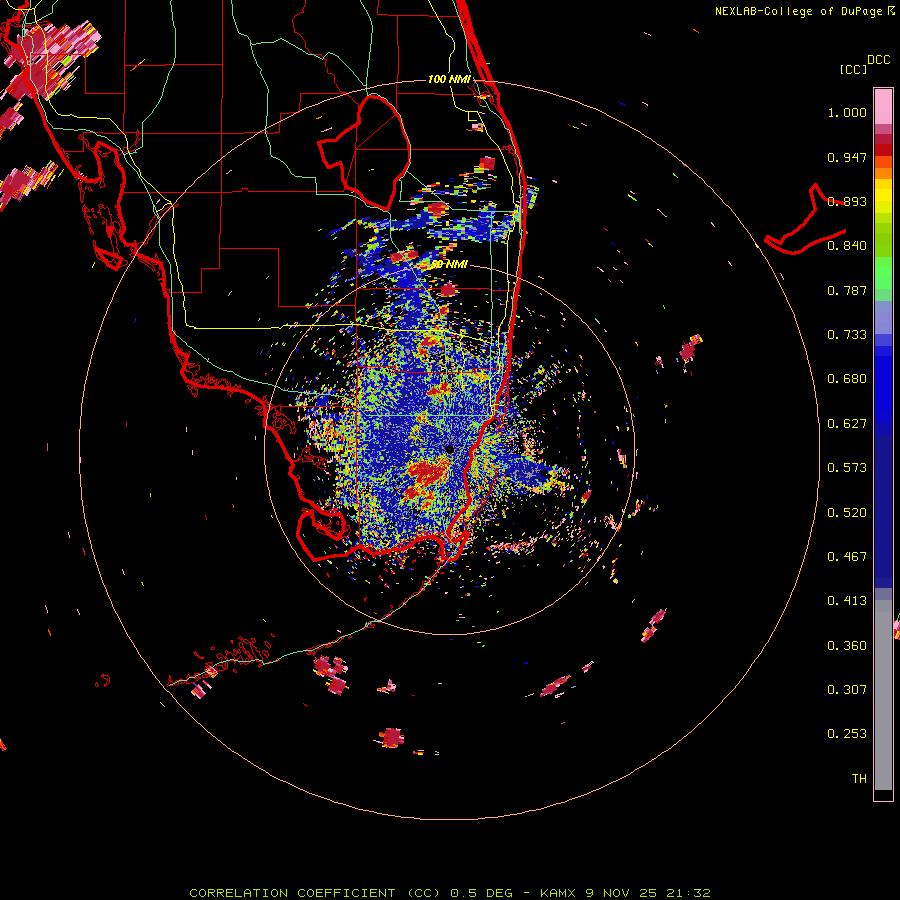This screenshot has width=900, height=900.
Task: Pick the pink segment of the color bar
Action: [x=883, y=106]
